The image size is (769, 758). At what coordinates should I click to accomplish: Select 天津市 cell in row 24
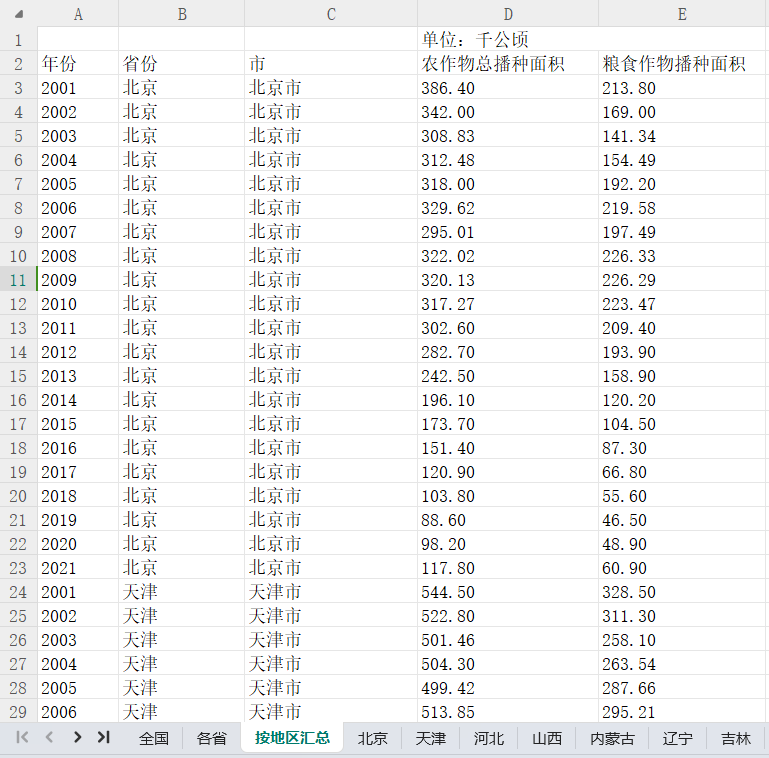point(331,591)
